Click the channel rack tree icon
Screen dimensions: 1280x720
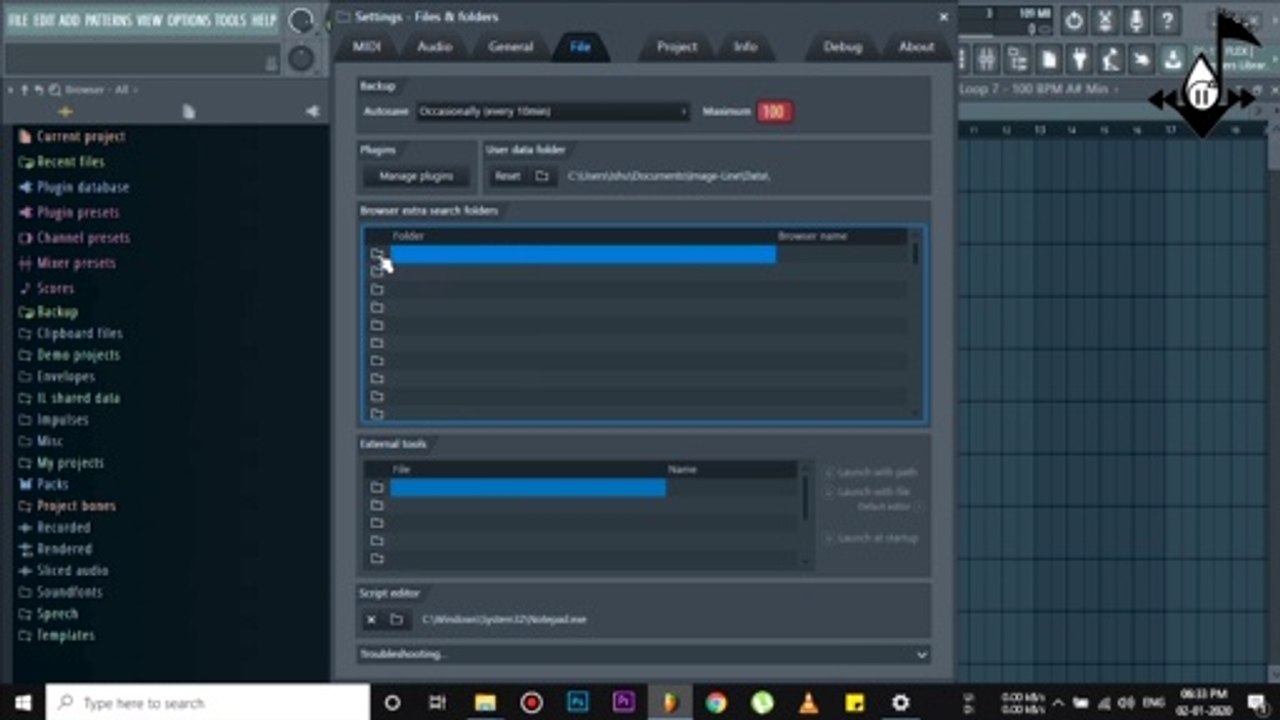[1017, 60]
